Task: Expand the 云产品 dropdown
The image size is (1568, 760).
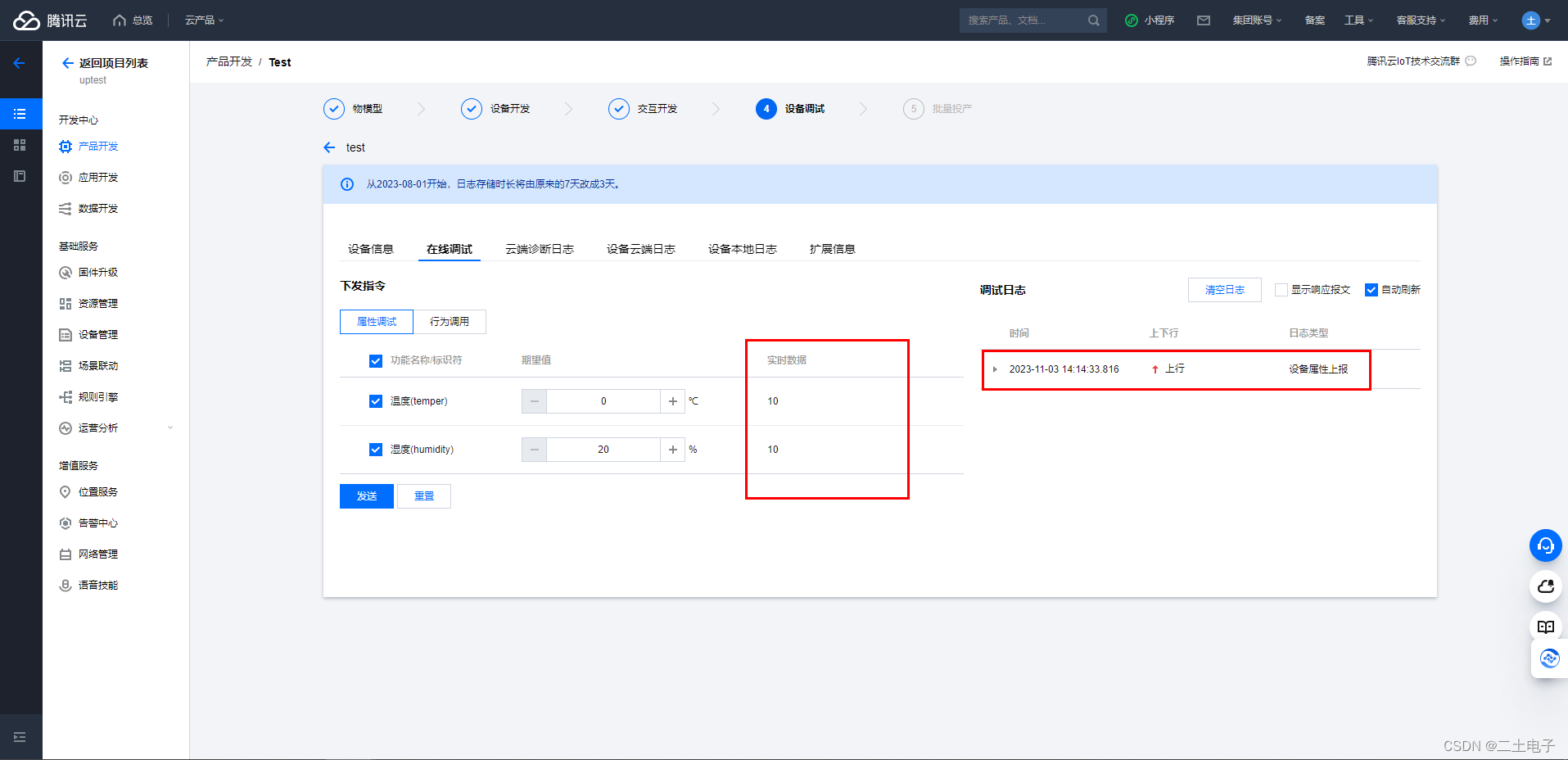Action: pyautogui.click(x=204, y=20)
